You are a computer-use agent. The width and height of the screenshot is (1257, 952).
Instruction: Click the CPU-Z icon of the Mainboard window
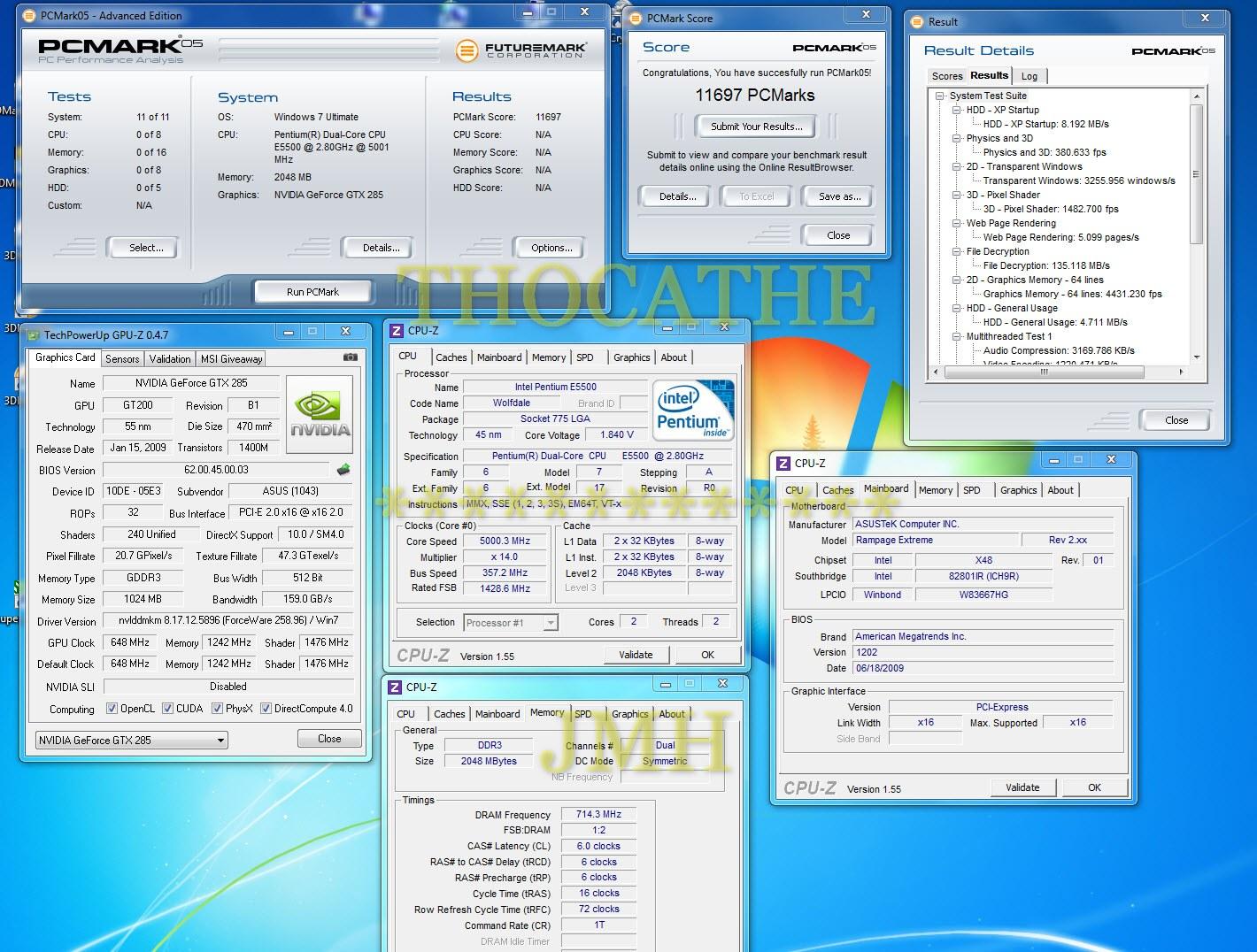(x=783, y=463)
